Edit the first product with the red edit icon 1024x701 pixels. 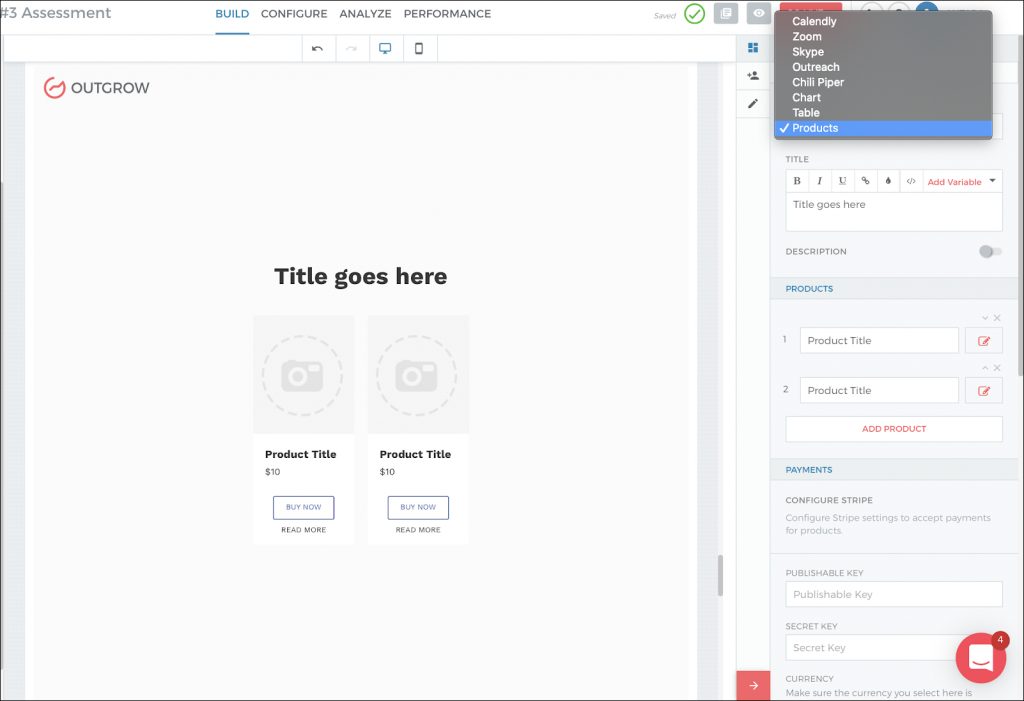coord(983,341)
